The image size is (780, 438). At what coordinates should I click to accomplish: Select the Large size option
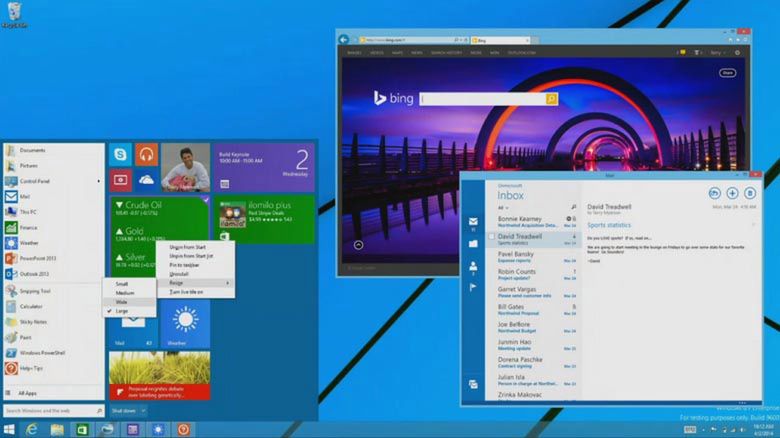pos(122,311)
